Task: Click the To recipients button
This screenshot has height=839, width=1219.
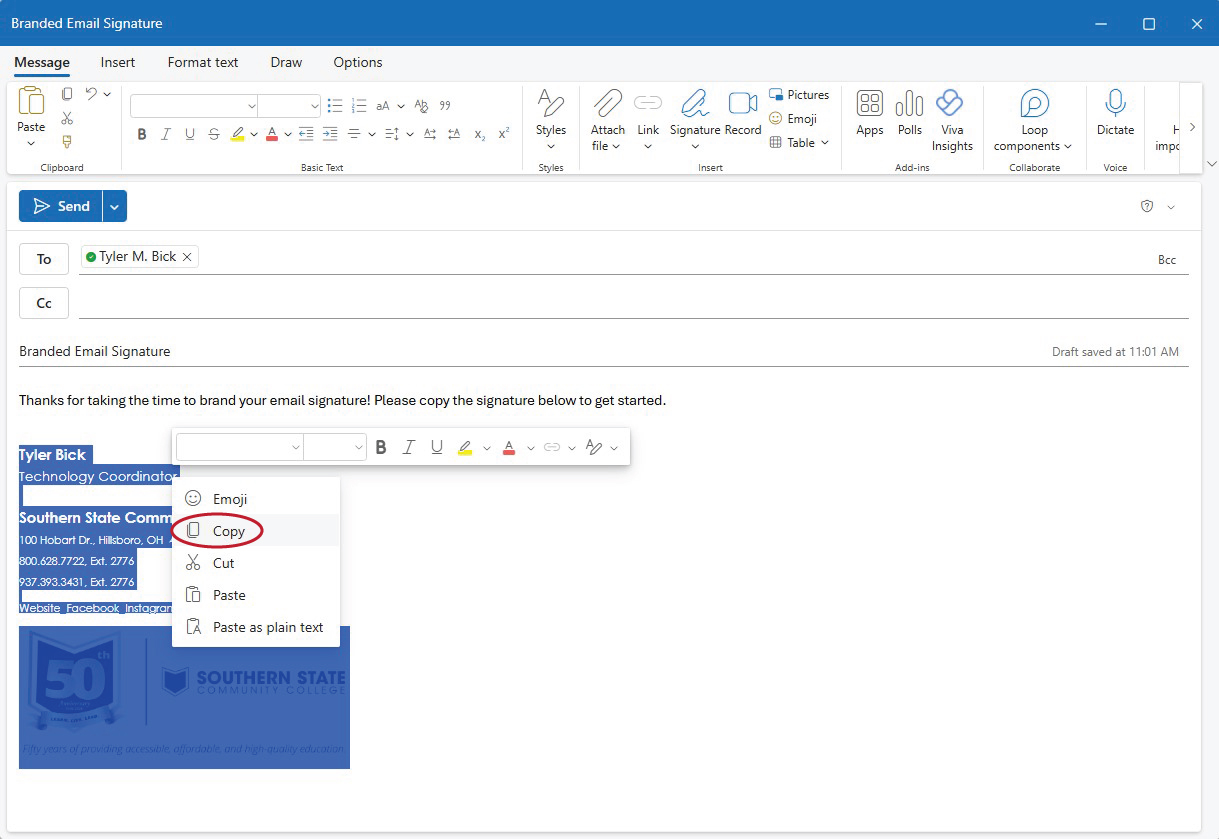Action: [44, 259]
